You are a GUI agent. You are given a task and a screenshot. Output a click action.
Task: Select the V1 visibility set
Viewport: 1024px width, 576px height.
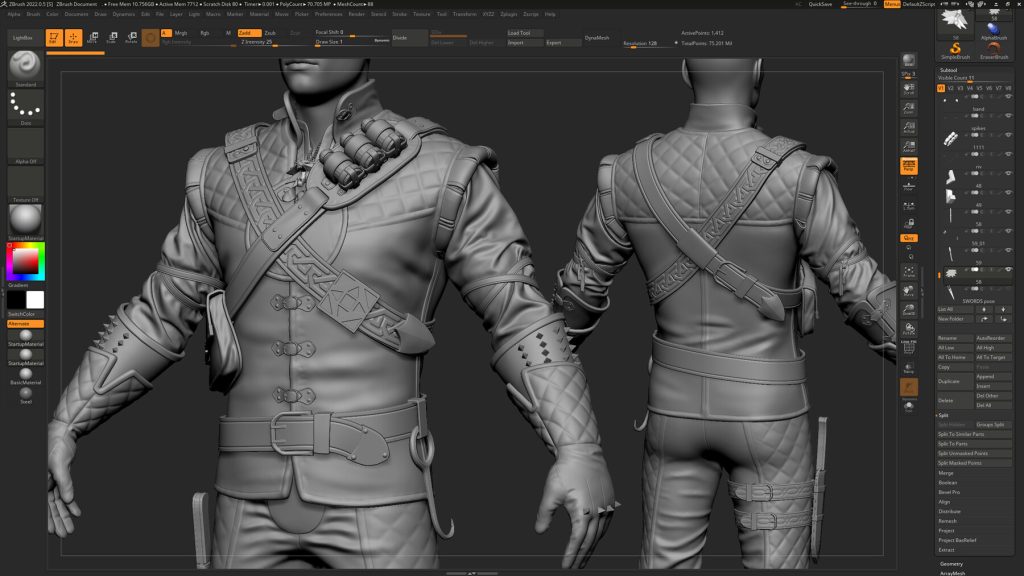coord(940,88)
